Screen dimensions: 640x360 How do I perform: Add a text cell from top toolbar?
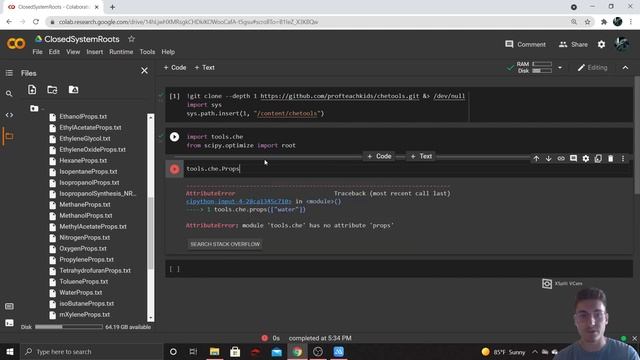coord(204,68)
